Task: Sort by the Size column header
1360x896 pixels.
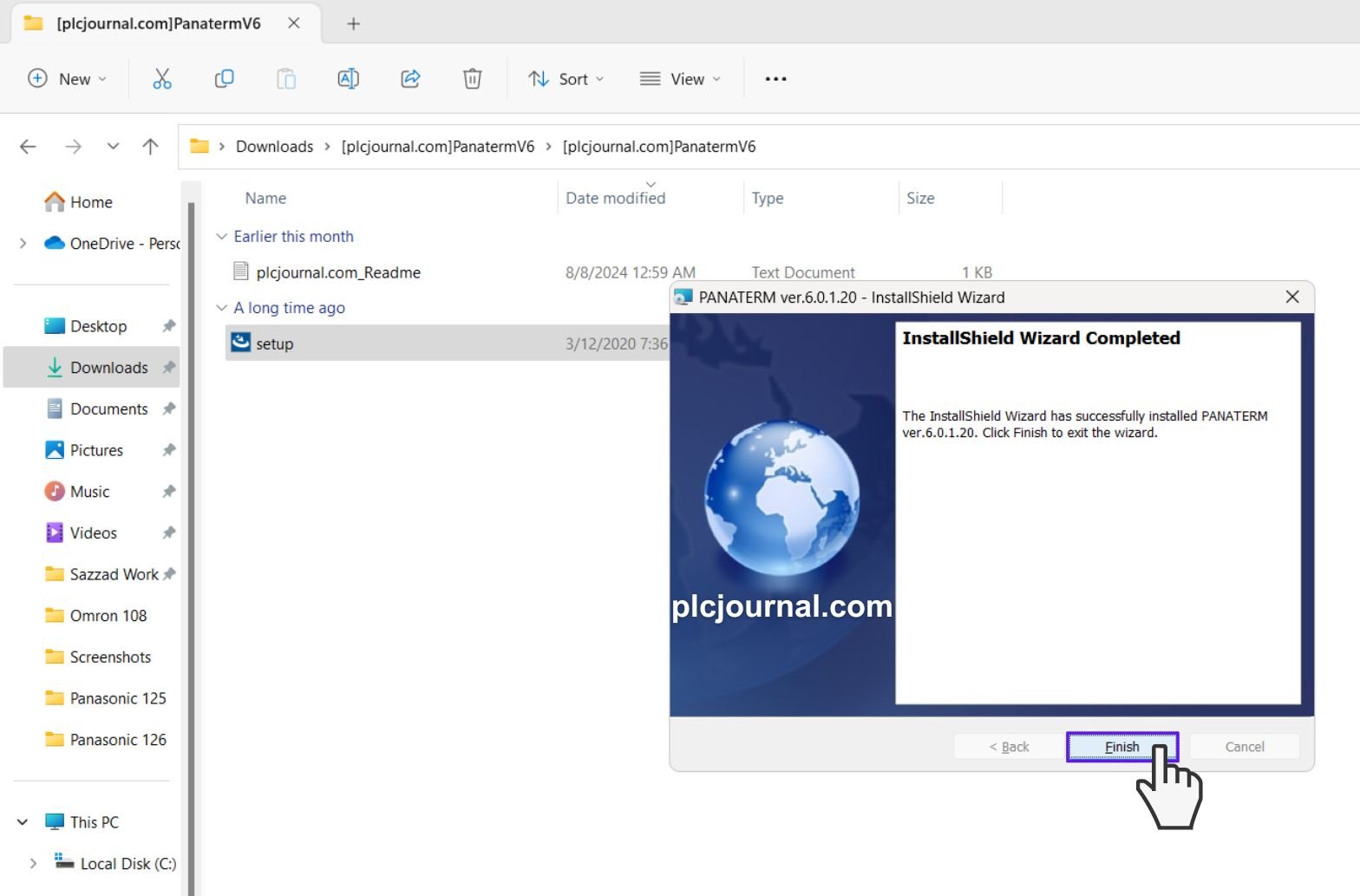Action: pyautogui.click(x=920, y=198)
